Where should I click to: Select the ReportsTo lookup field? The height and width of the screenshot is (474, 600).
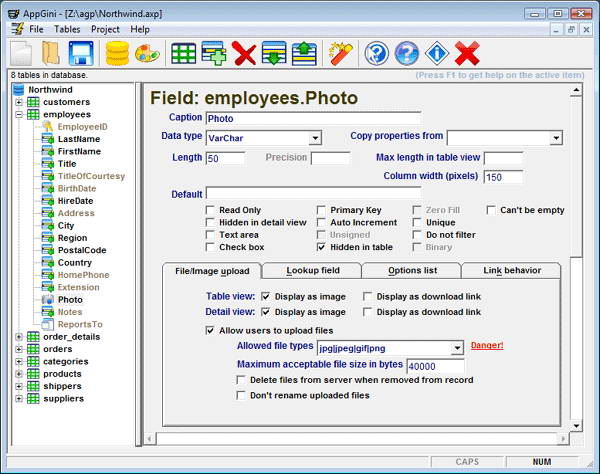80,324
